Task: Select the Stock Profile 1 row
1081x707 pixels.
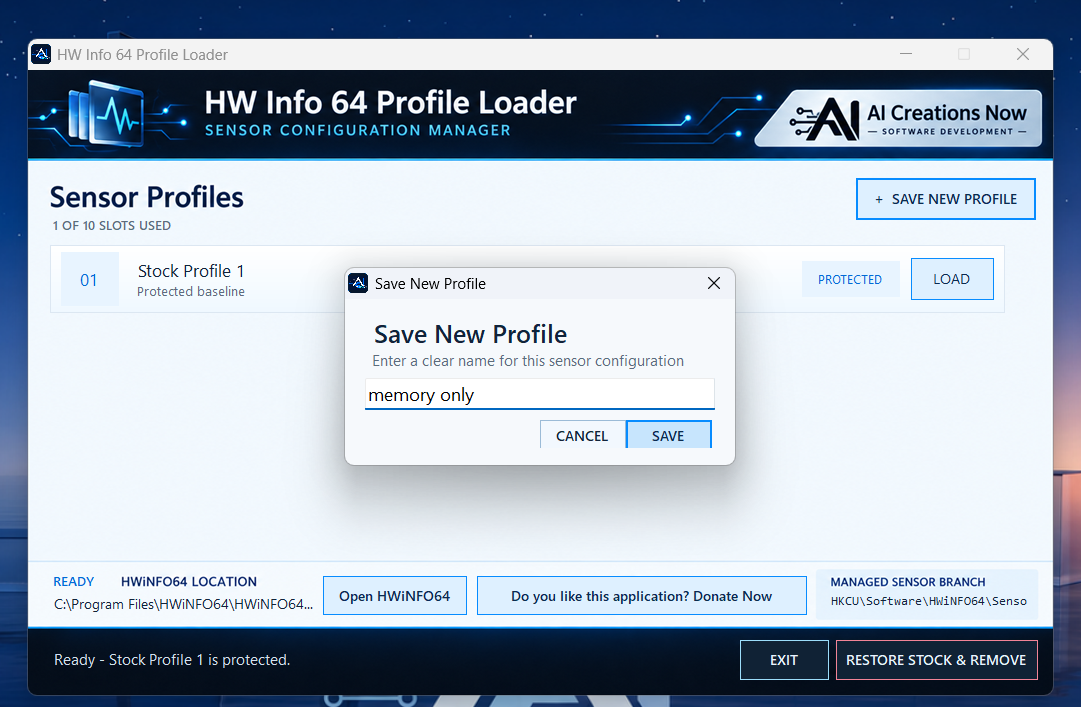Action: 527,279
